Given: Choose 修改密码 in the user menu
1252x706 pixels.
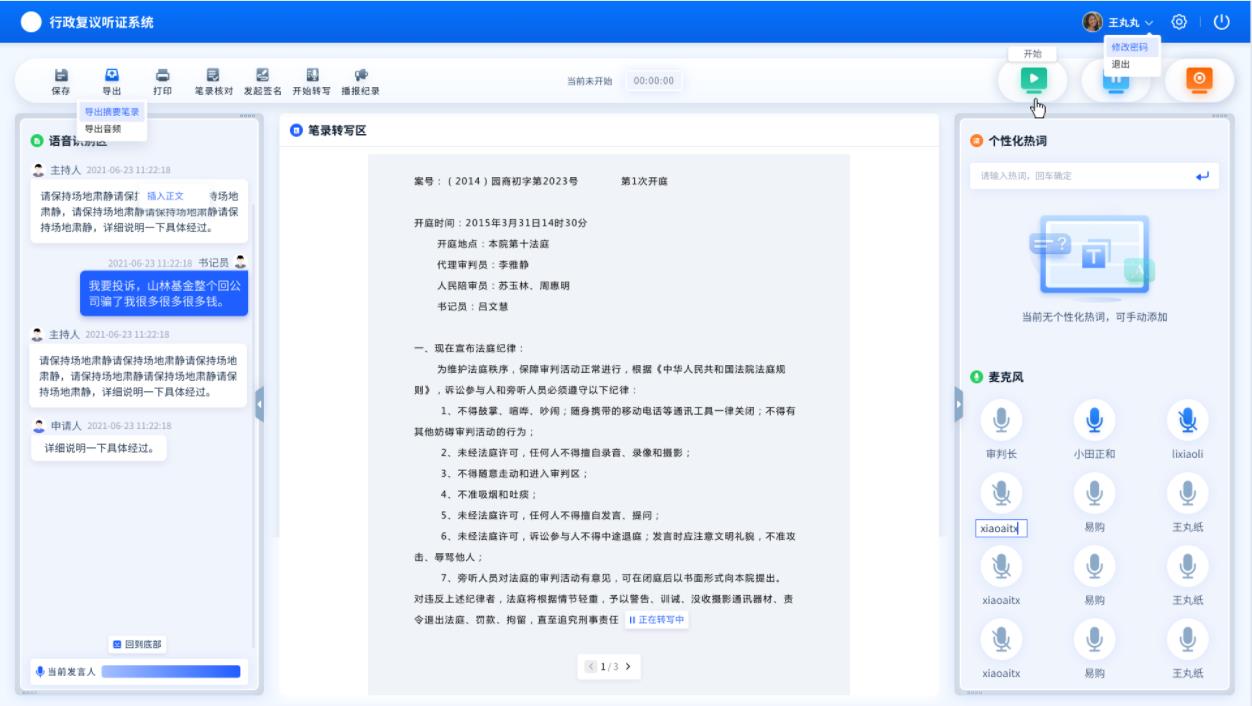Looking at the screenshot, I should point(1130,47).
